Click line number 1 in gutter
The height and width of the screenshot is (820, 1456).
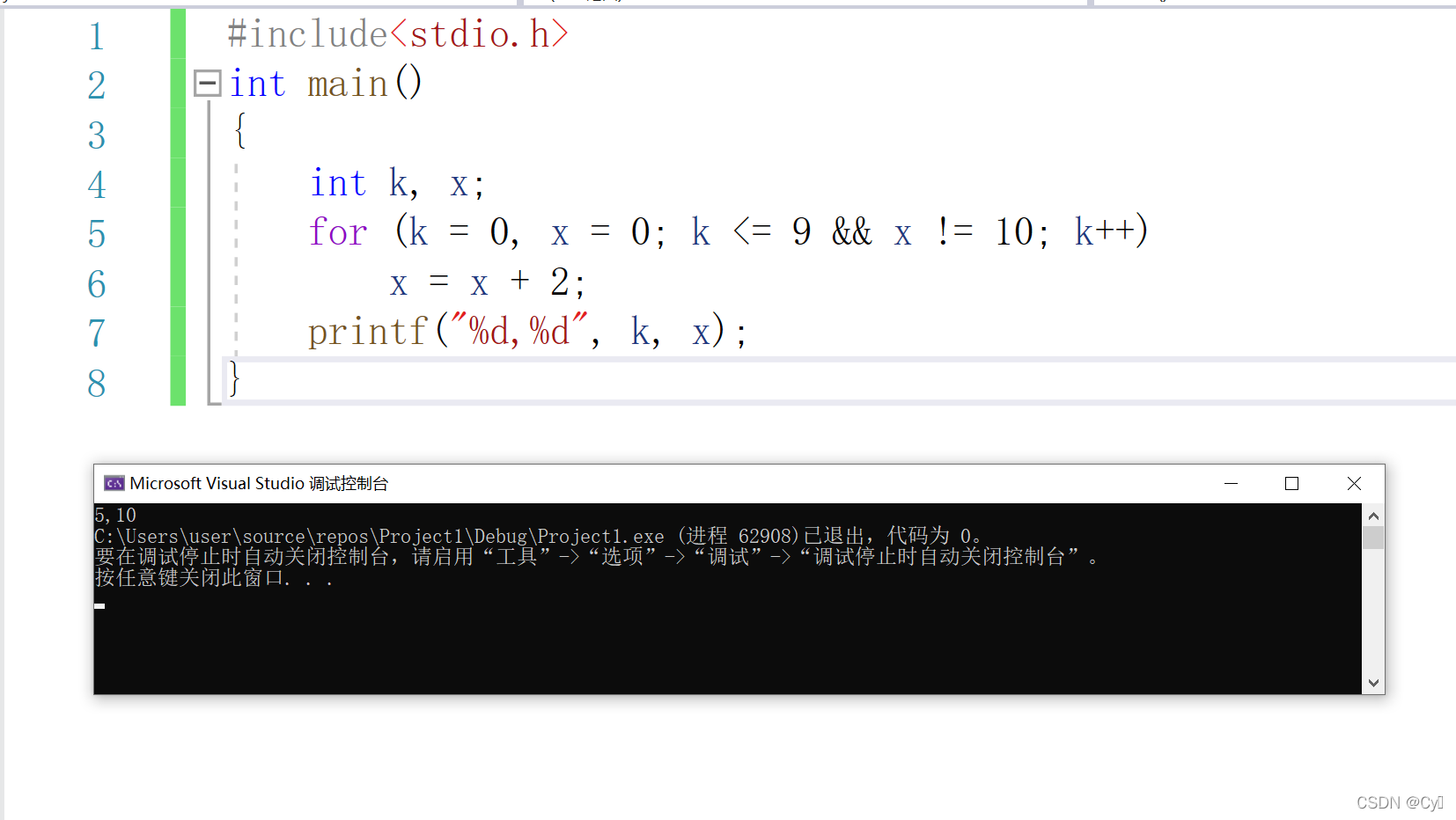(x=97, y=36)
